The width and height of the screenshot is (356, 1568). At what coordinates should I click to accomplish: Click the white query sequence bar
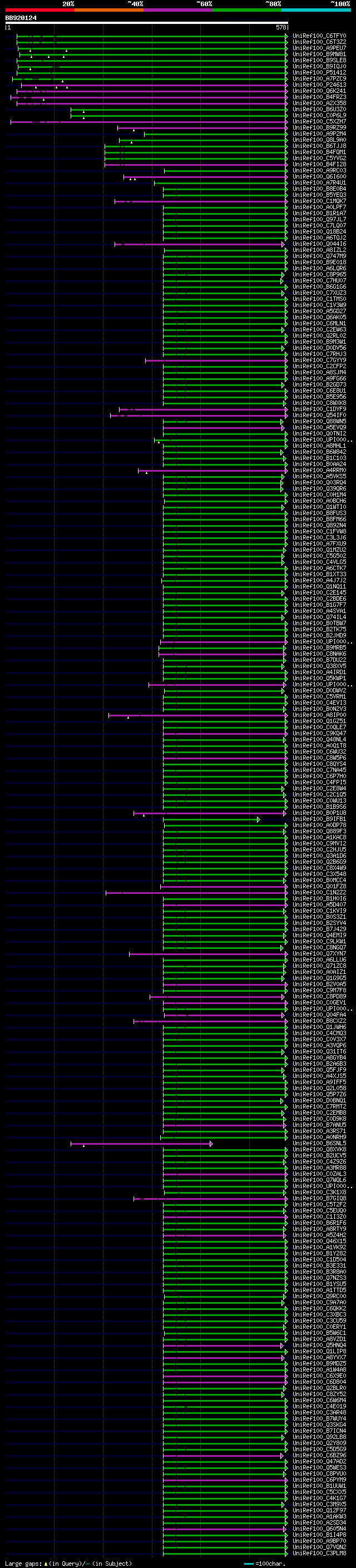pos(147,22)
